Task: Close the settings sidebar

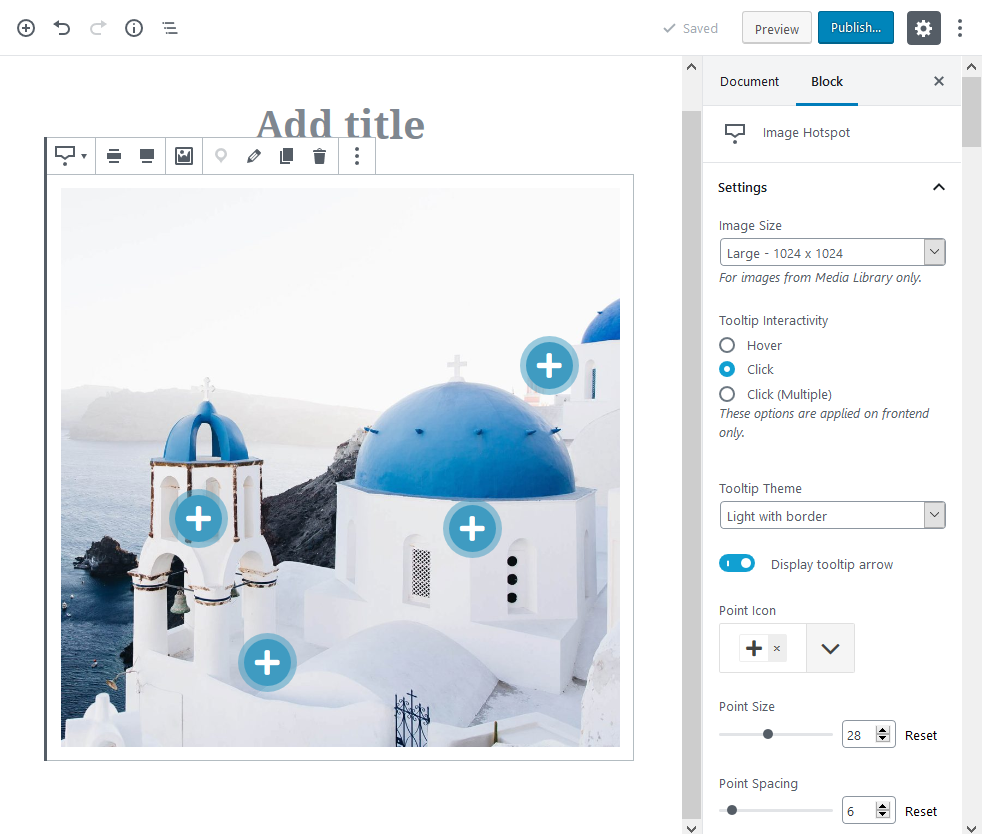Action: [938, 81]
